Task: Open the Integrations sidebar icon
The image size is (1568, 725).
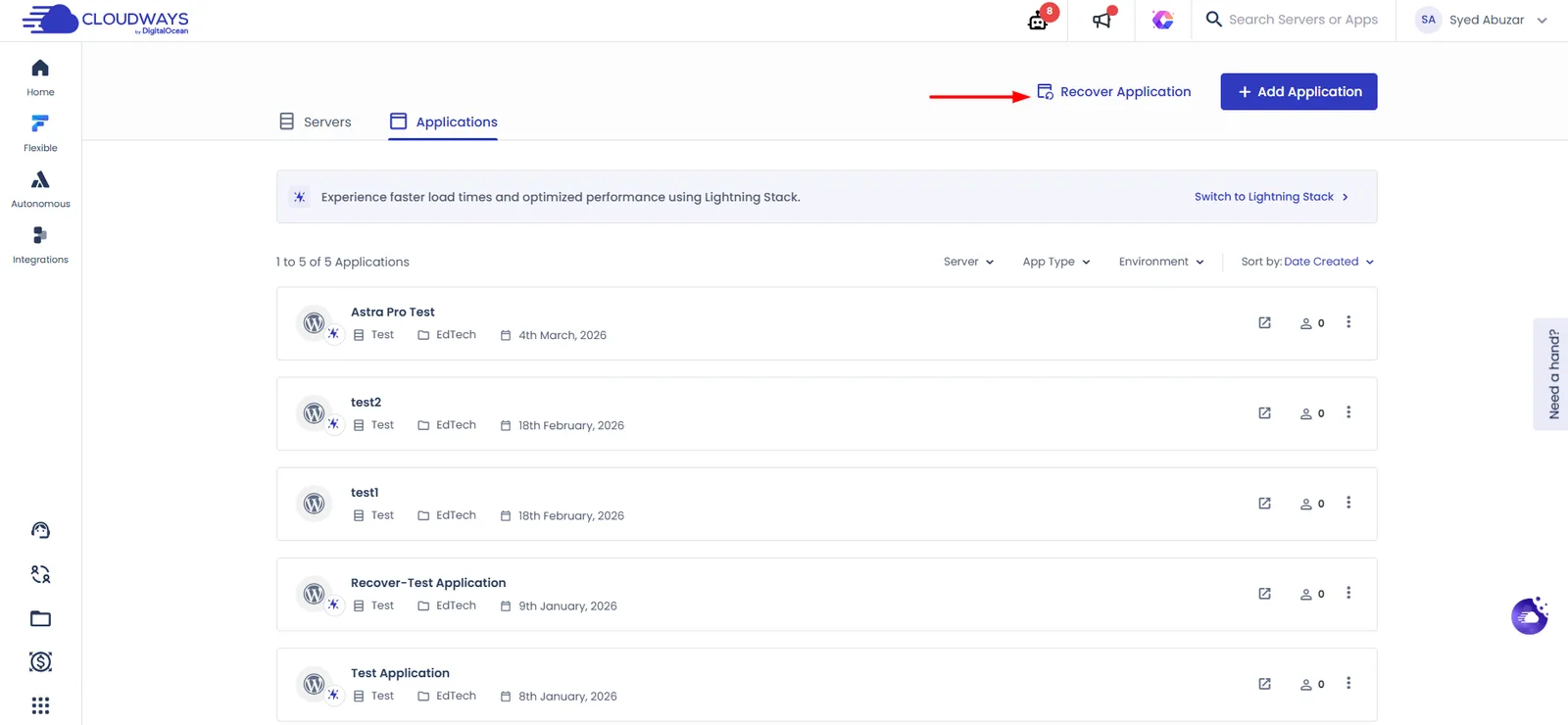Action: coord(40,245)
